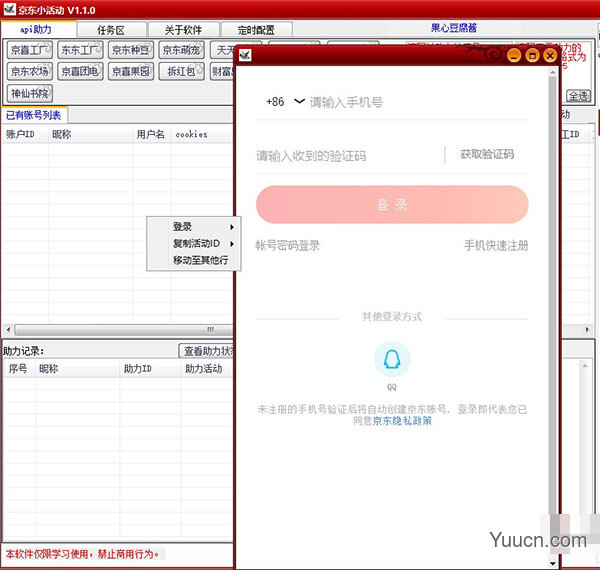Click the 助力ID column header

click(x=150, y=369)
